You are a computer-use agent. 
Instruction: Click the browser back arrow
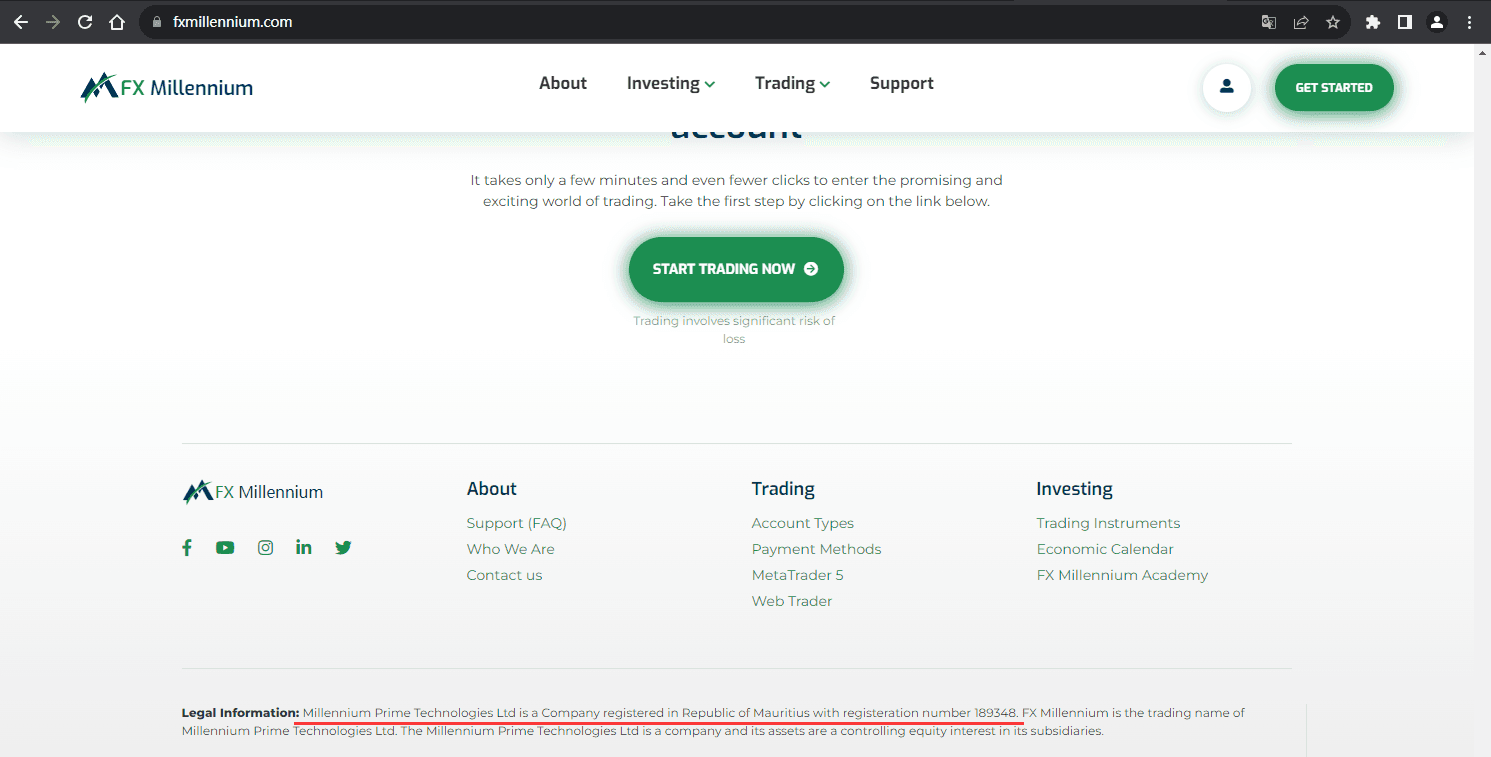[x=20, y=22]
